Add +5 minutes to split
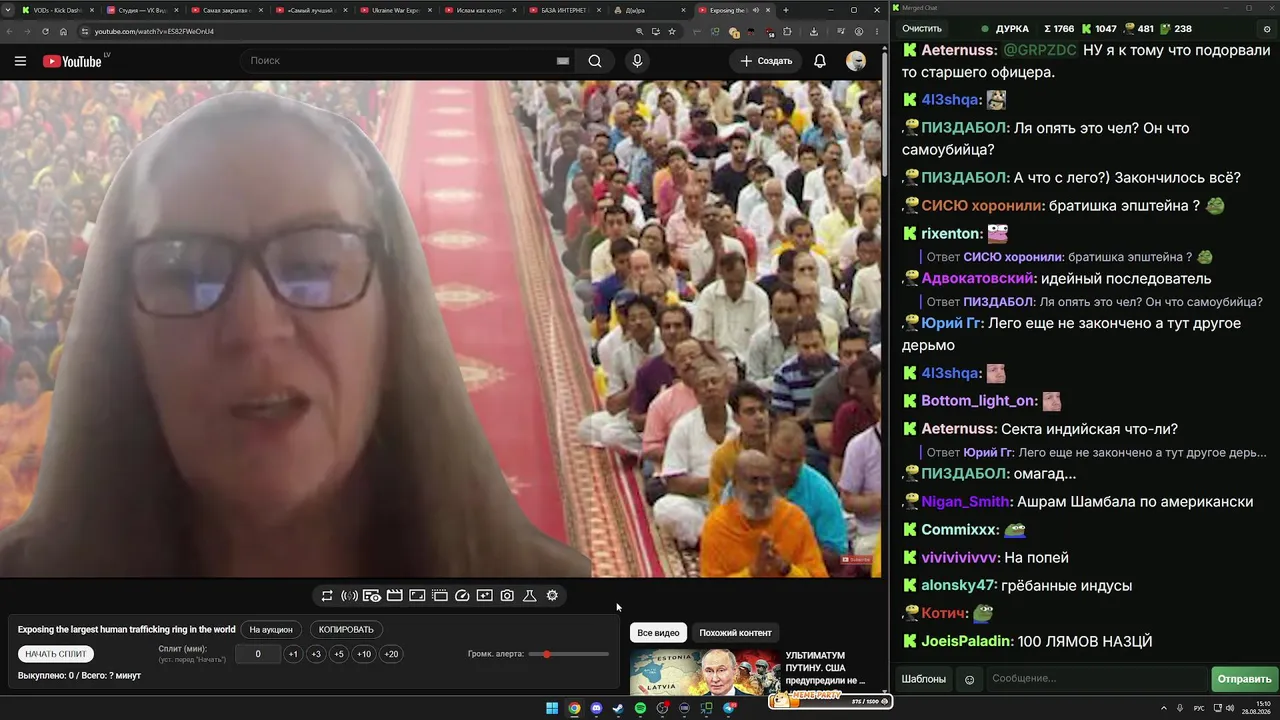 click(339, 654)
